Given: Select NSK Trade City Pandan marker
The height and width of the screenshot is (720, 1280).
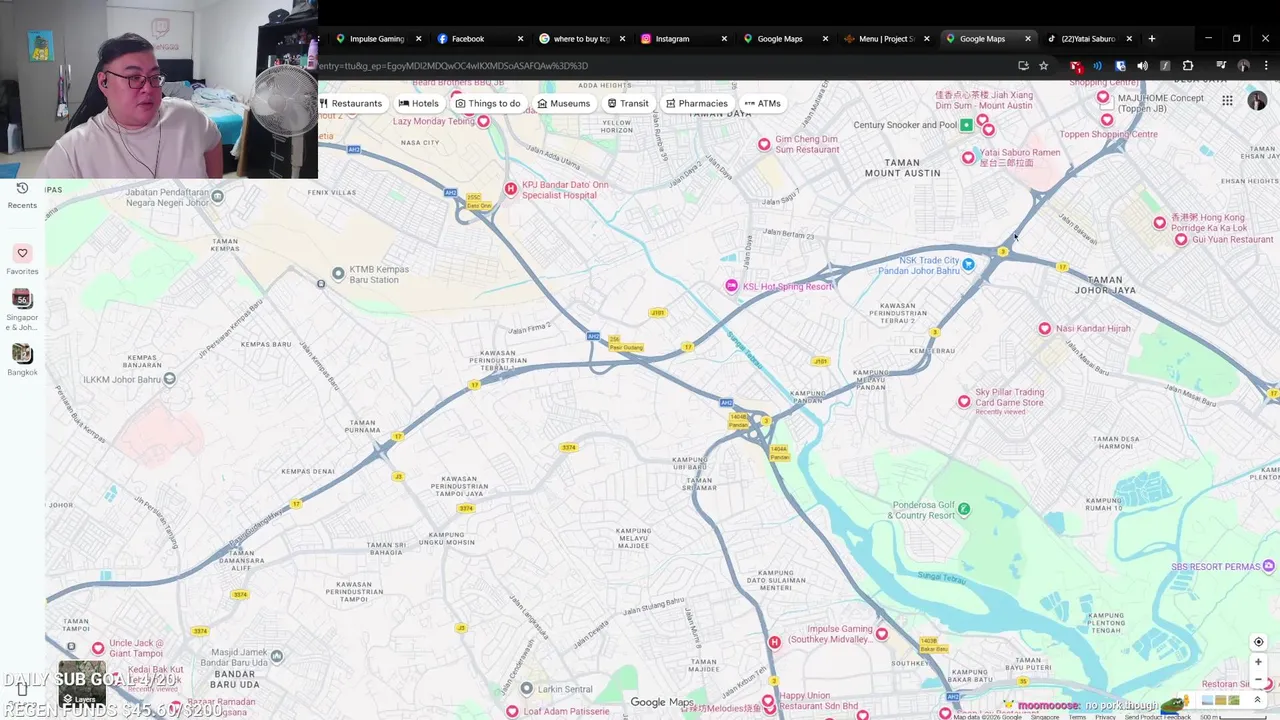Looking at the screenshot, I should tap(968, 265).
